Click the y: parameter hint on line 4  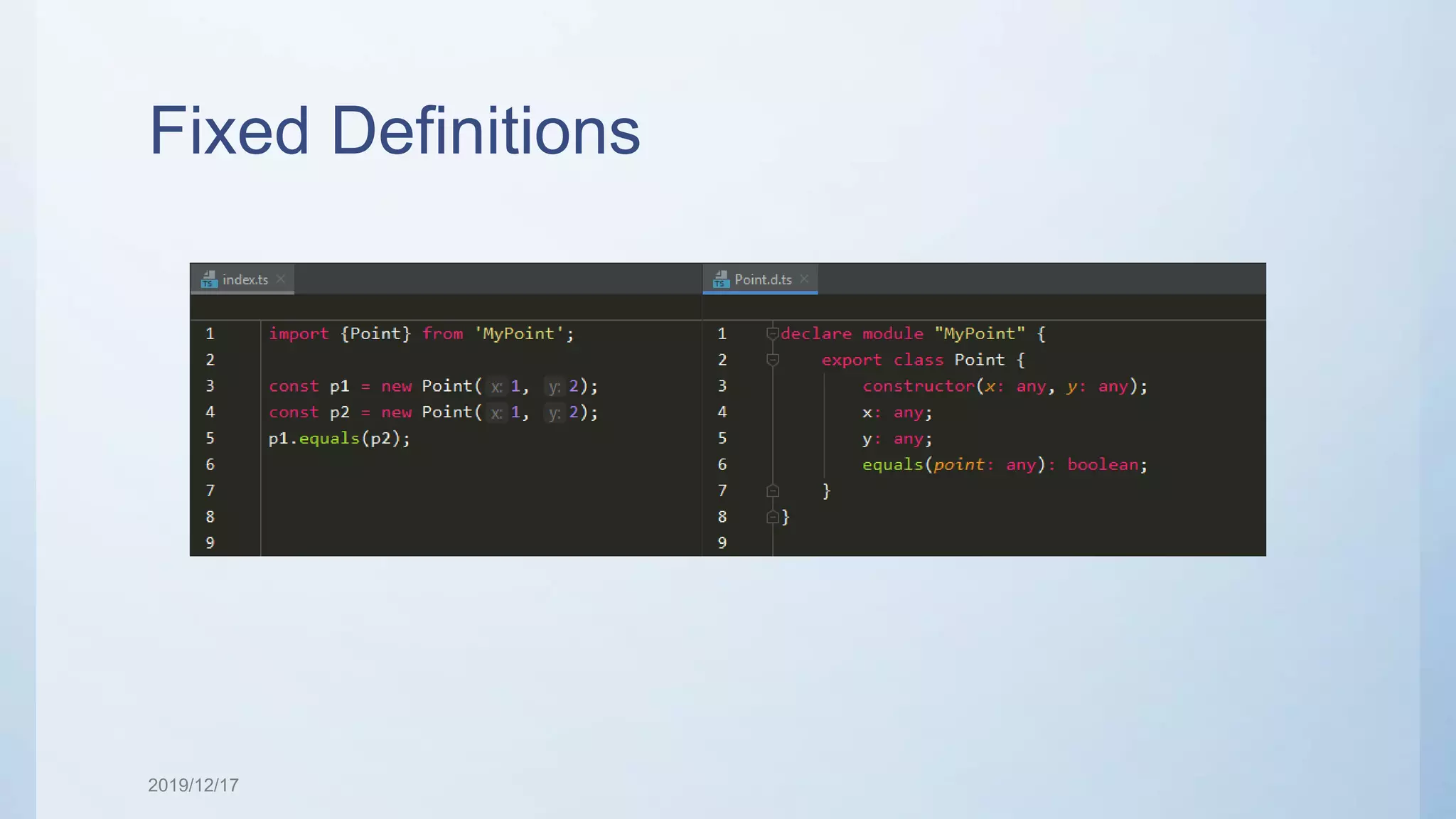pyautogui.click(x=555, y=413)
